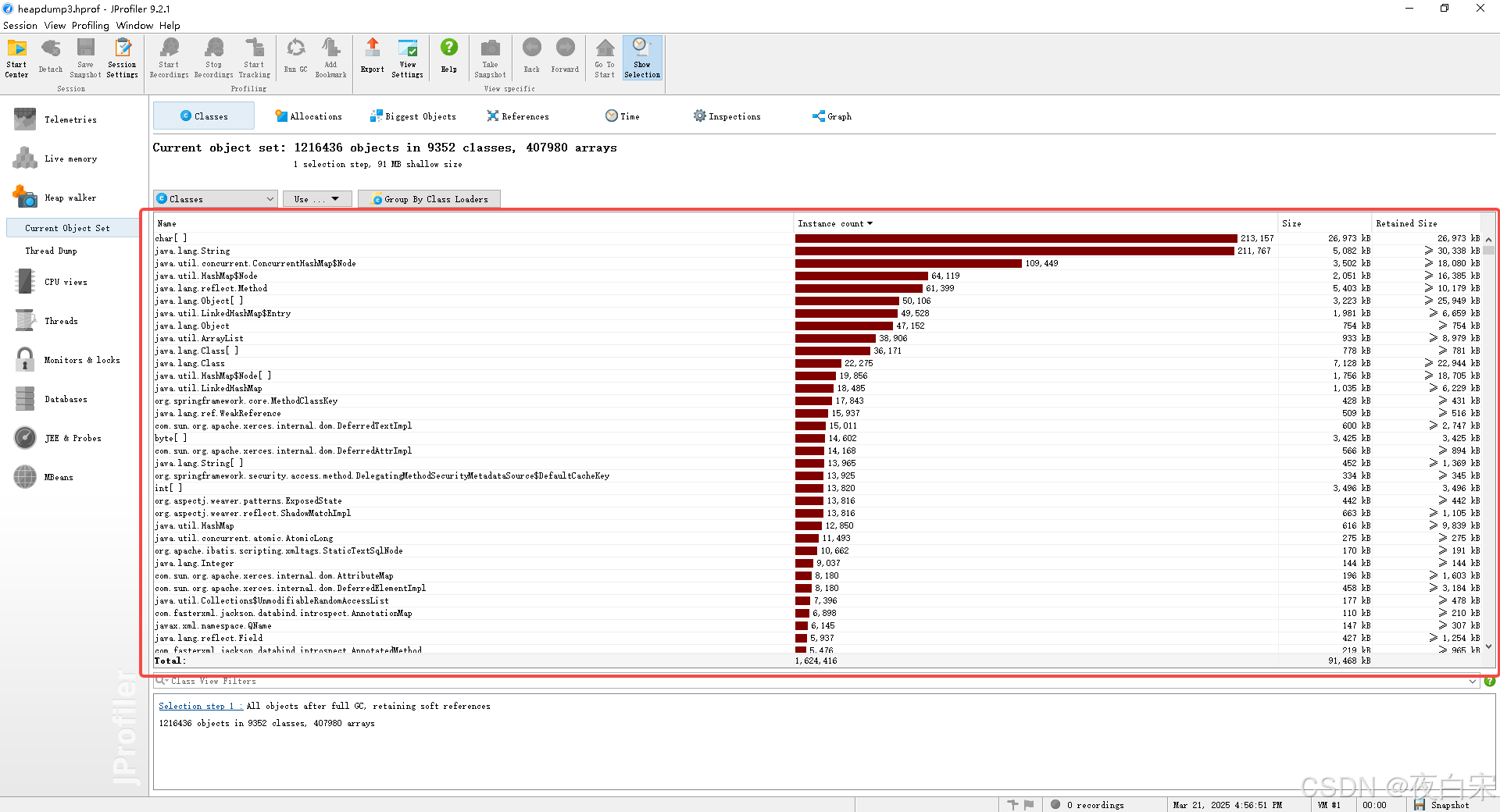1500x812 pixels.
Task: Click Save Snapshot toolbar icon
Action: 85,58
